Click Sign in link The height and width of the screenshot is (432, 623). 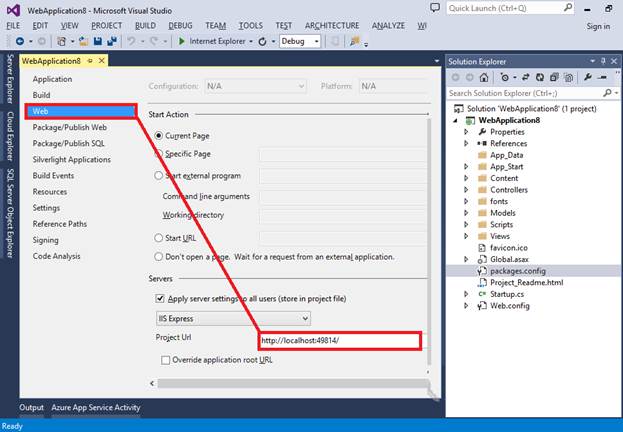[598, 26]
